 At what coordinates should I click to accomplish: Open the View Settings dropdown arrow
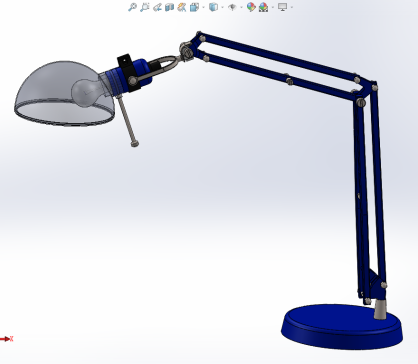(292, 7)
